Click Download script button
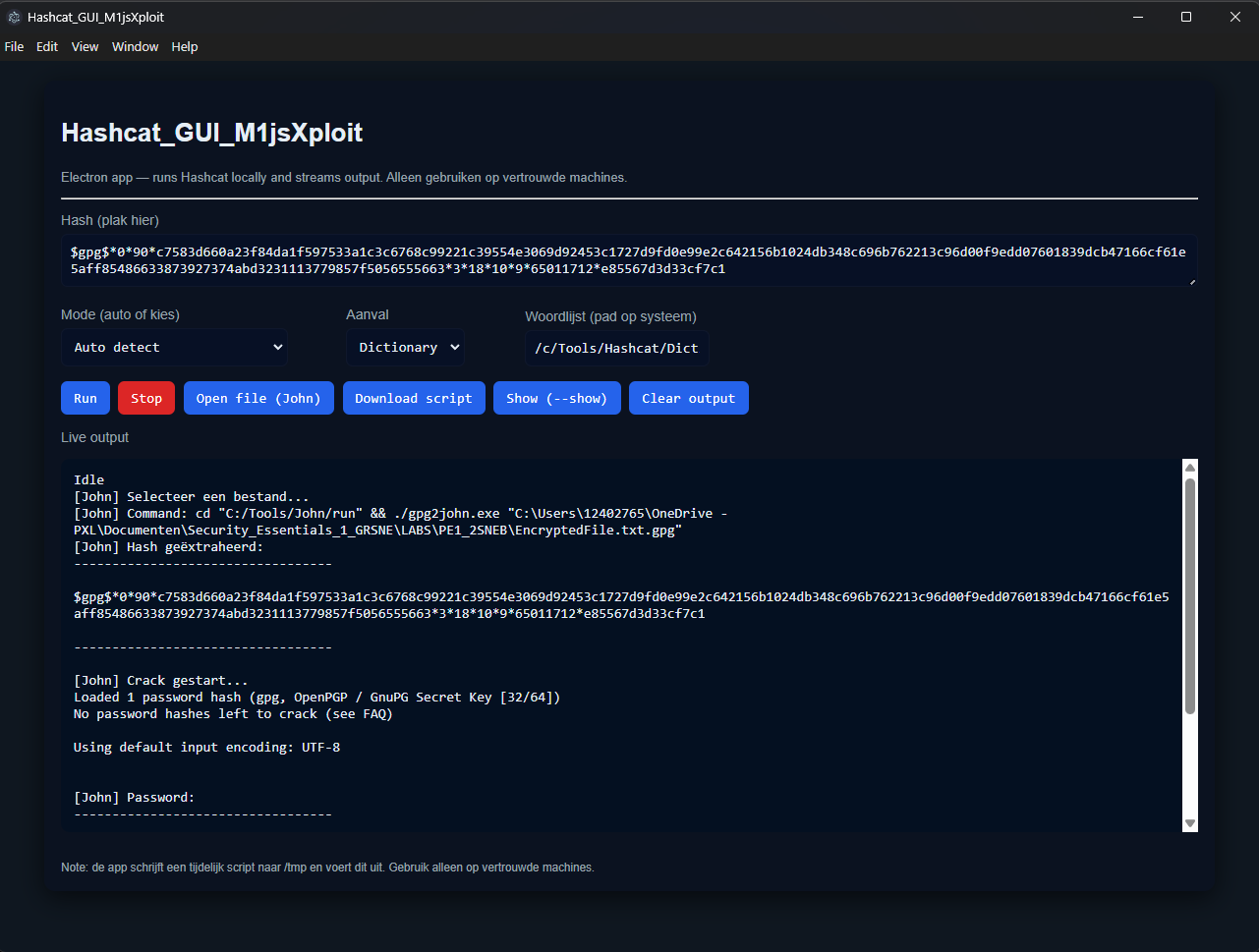 tap(414, 398)
